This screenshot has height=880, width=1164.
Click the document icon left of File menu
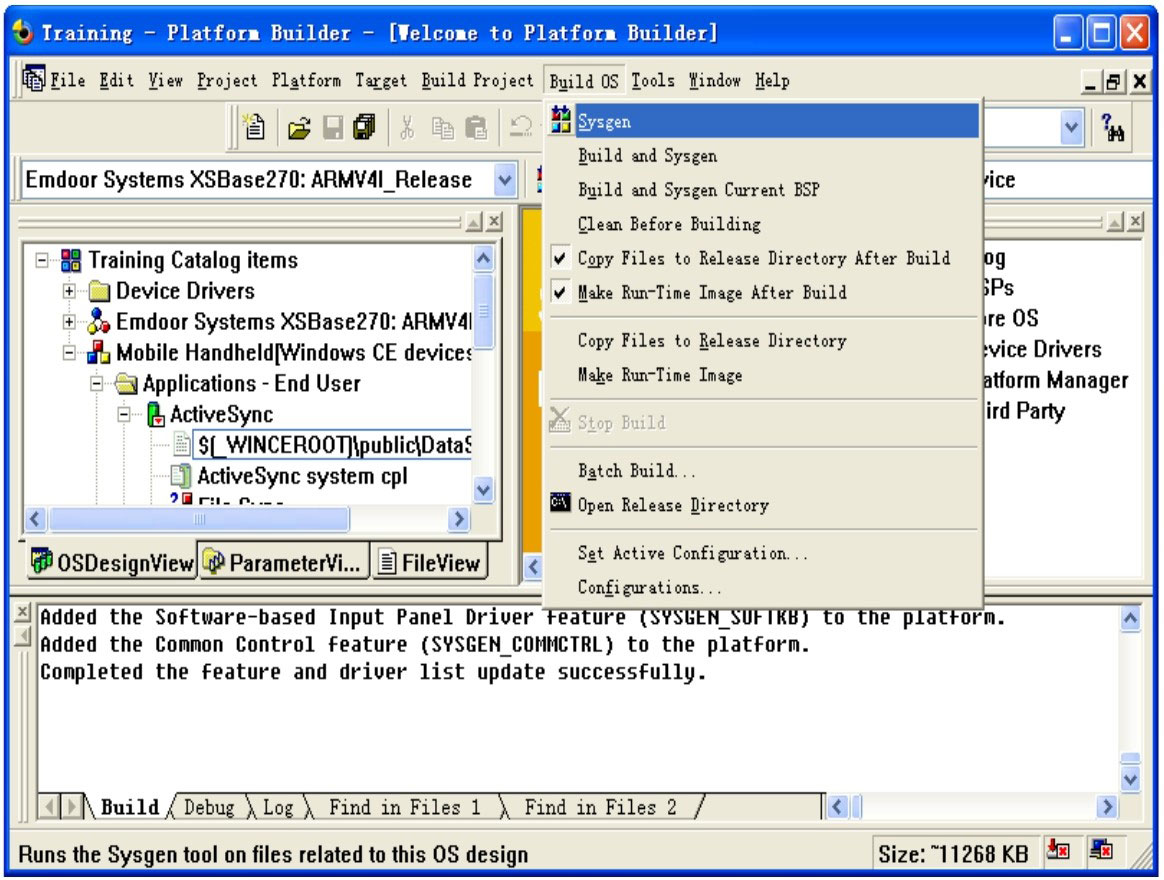coord(33,78)
